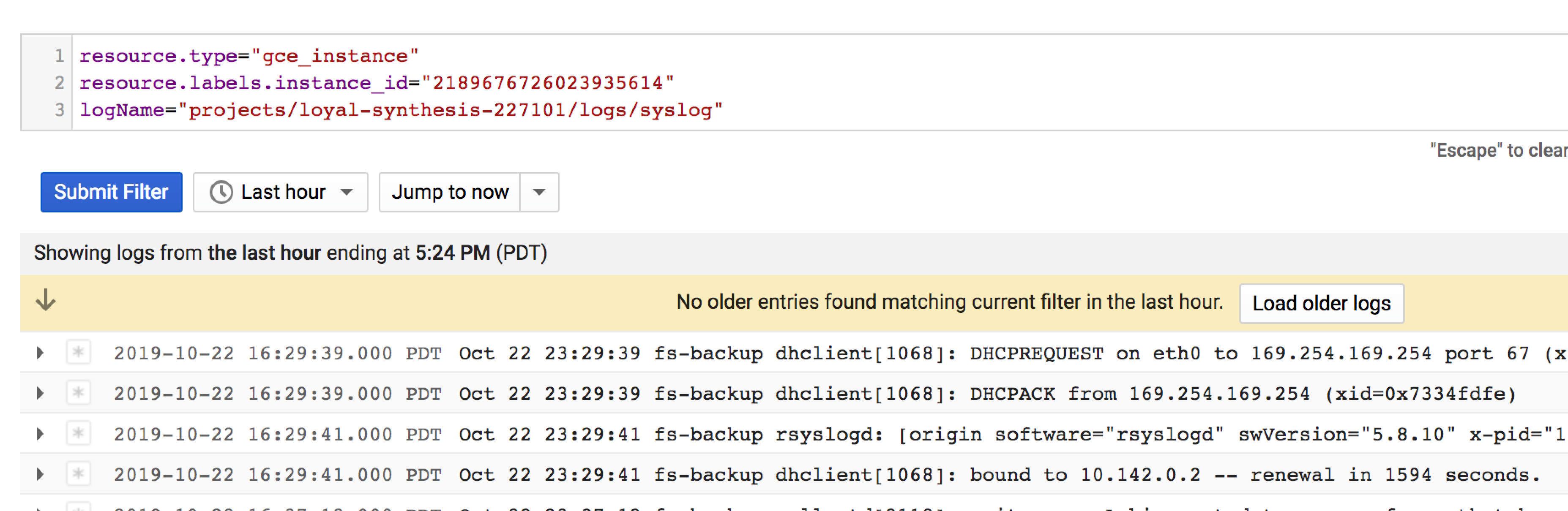Click the down arrow scroll icon

coord(46,300)
